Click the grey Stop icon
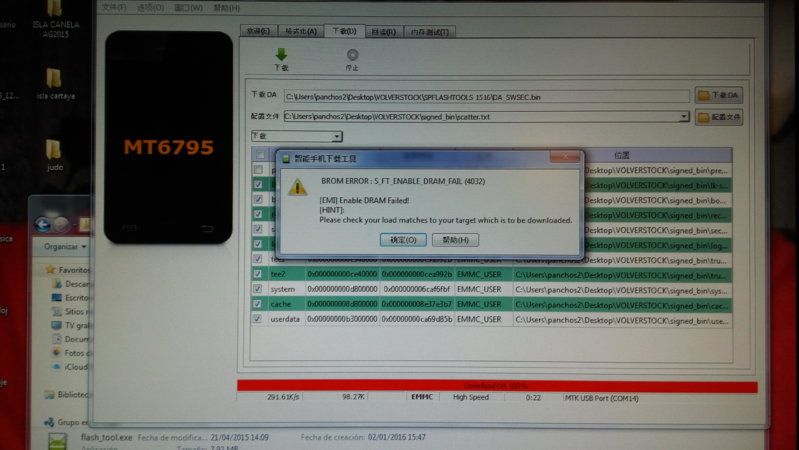Screen dimensions: 799x450 [x=352, y=55]
